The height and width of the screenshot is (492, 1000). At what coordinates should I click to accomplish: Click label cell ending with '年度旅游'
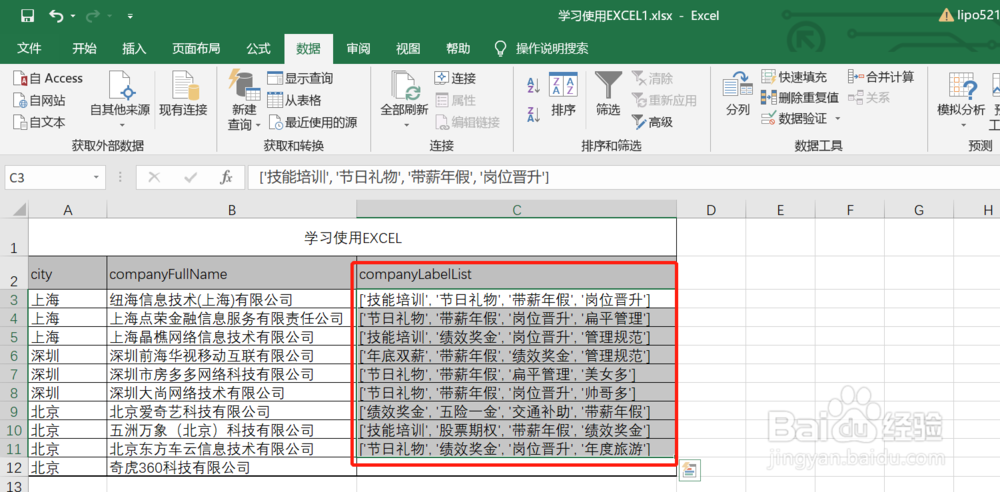[517, 449]
